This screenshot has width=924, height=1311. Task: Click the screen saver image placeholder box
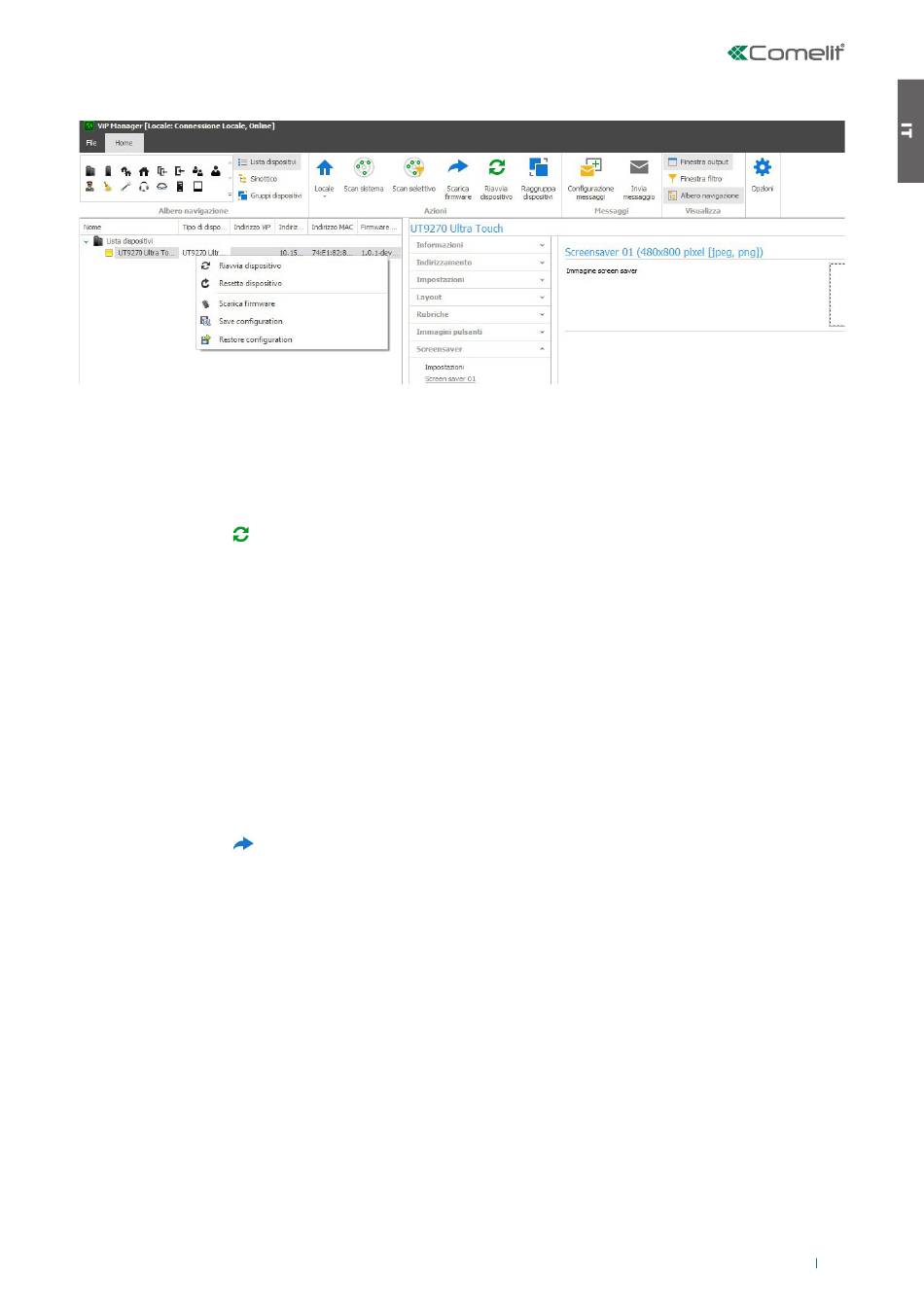837,295
